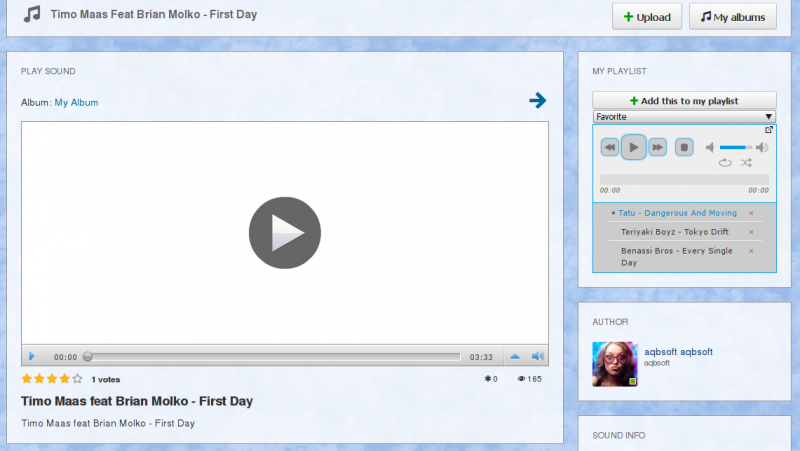This screenshot has width=800, height=451.
Task: Click the playlist progress bar
Action: (684, 179)
